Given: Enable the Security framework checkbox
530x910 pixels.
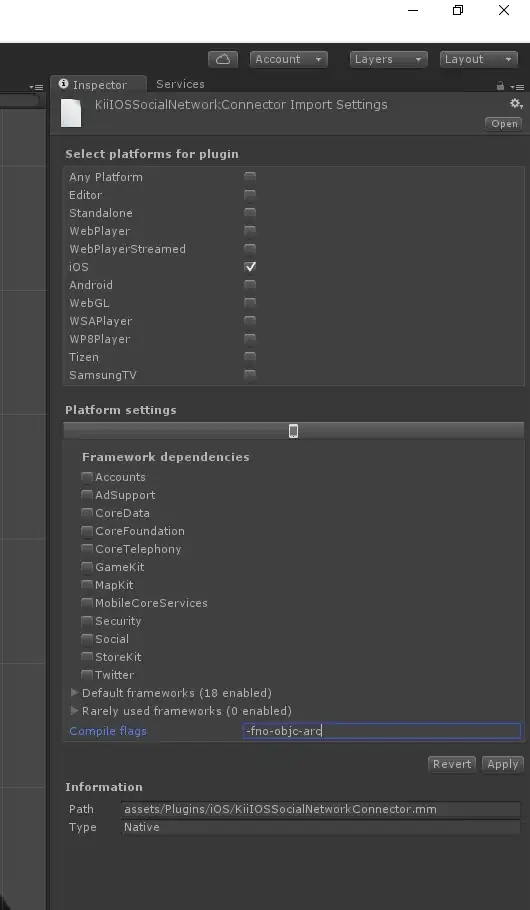Looking at the screenshot, I should 87,621.
